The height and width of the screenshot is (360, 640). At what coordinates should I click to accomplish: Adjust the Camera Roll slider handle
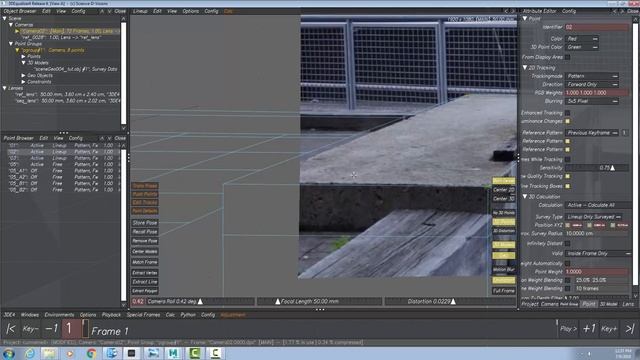[200, 302]
